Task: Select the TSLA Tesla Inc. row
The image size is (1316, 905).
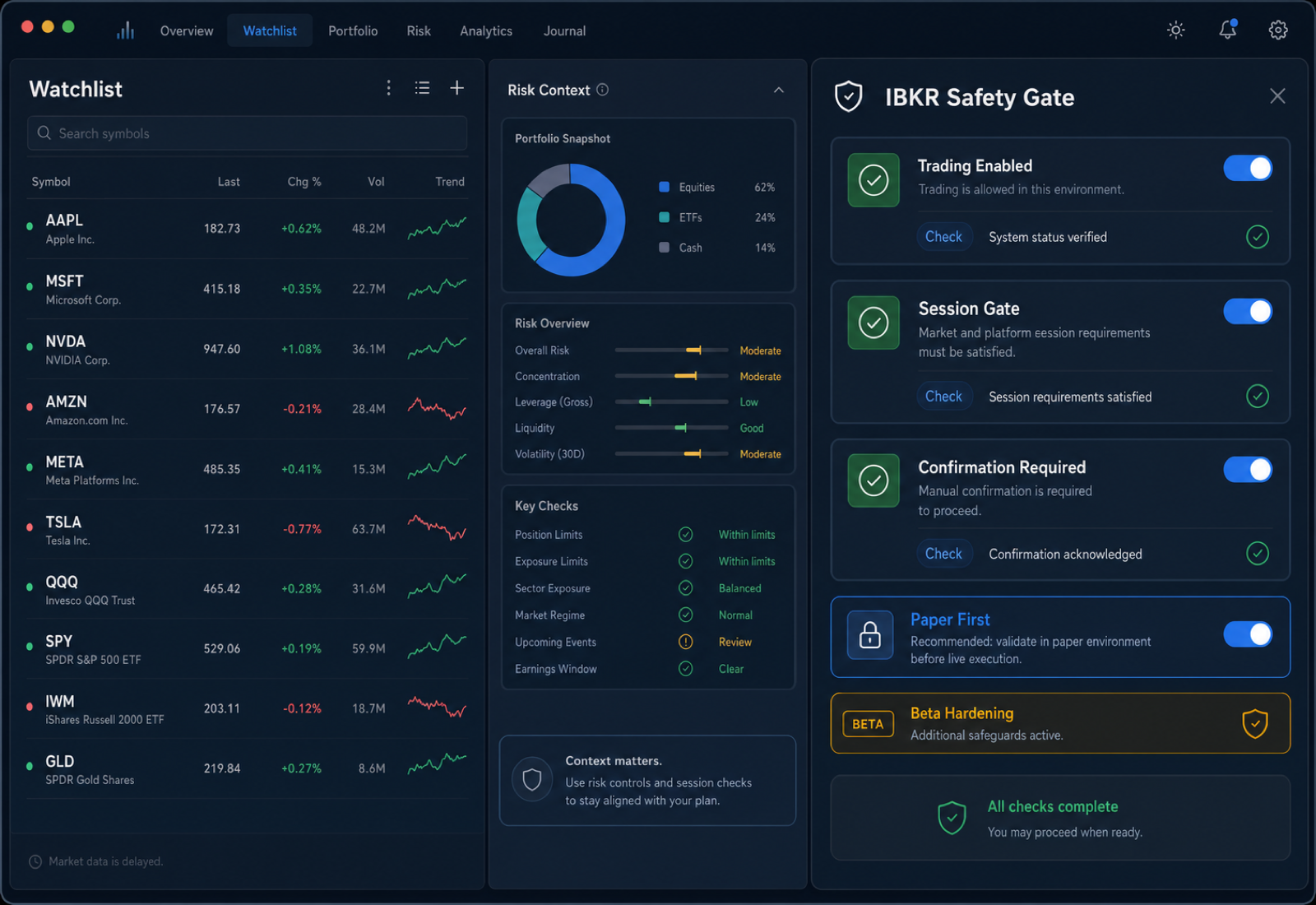Action: [247, 530]
